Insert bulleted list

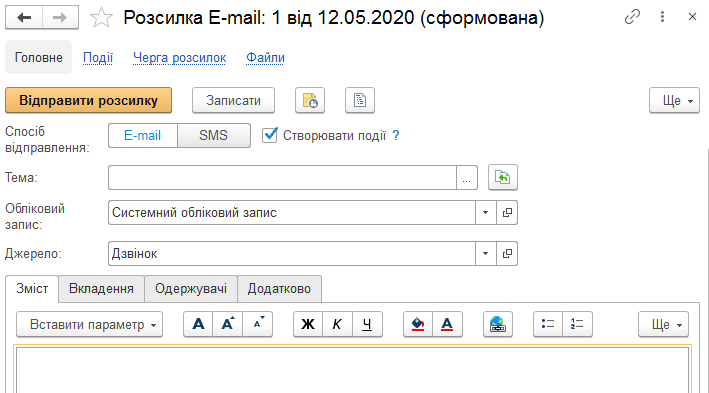point(548,324)
